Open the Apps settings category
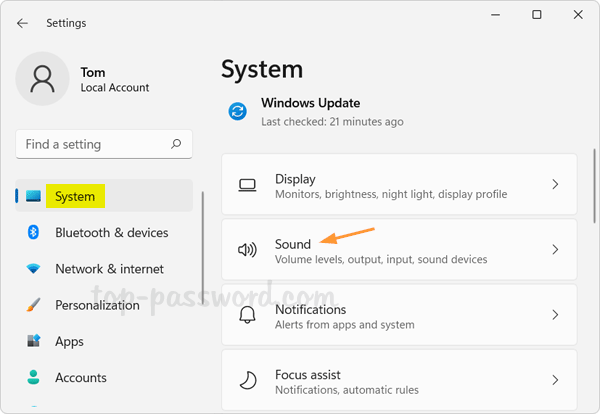Image resolution: width=600 pixels, height=414 pixels. click(x=69, y=341)
